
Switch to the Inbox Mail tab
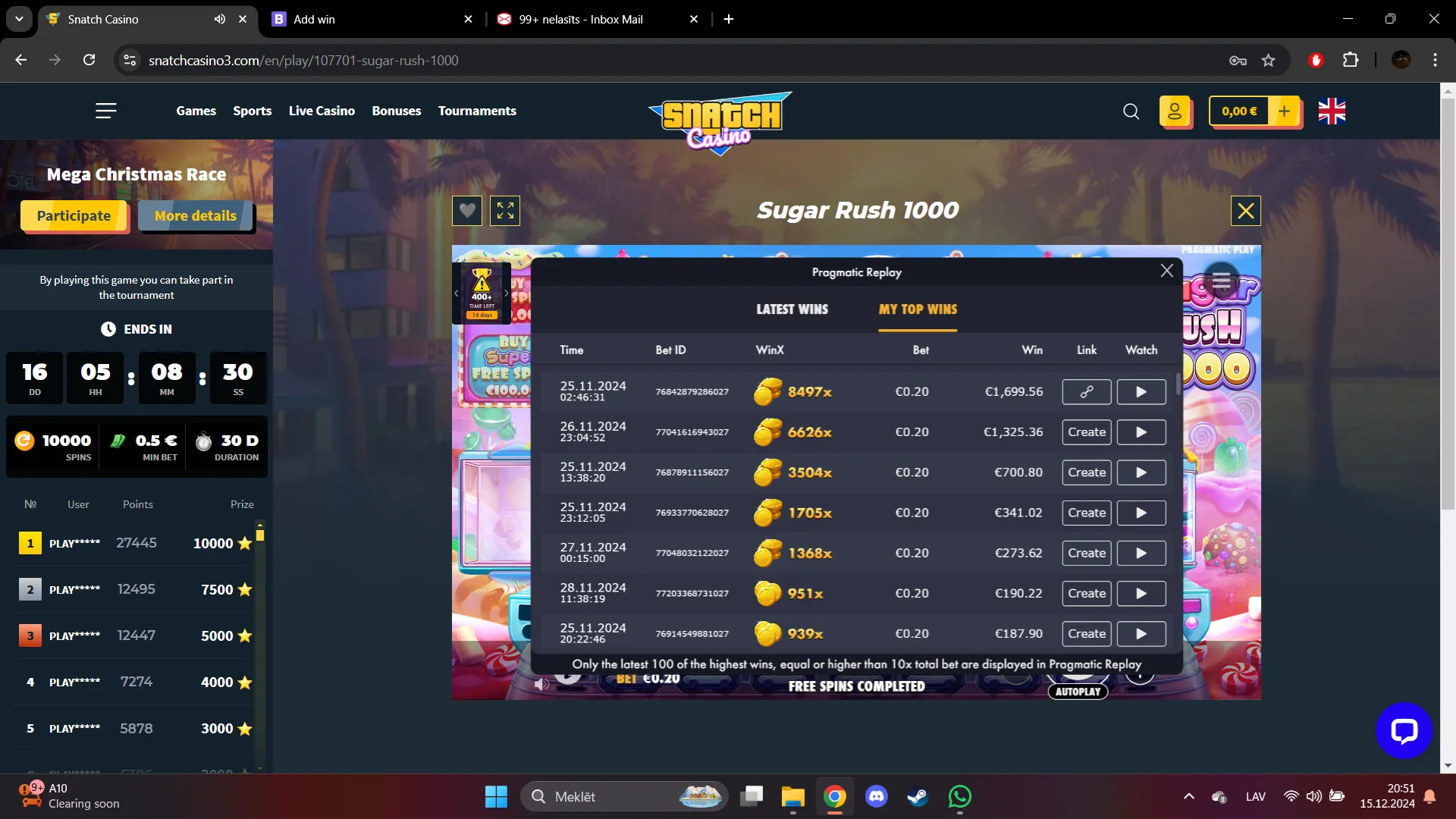598,19
